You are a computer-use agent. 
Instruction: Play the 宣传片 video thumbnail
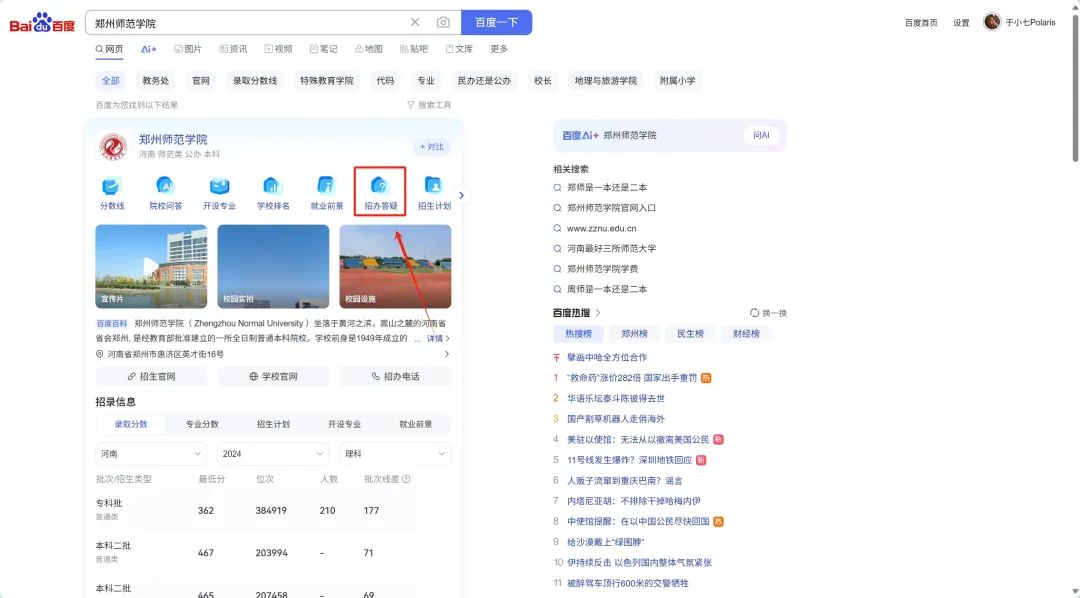pos(151,266)
